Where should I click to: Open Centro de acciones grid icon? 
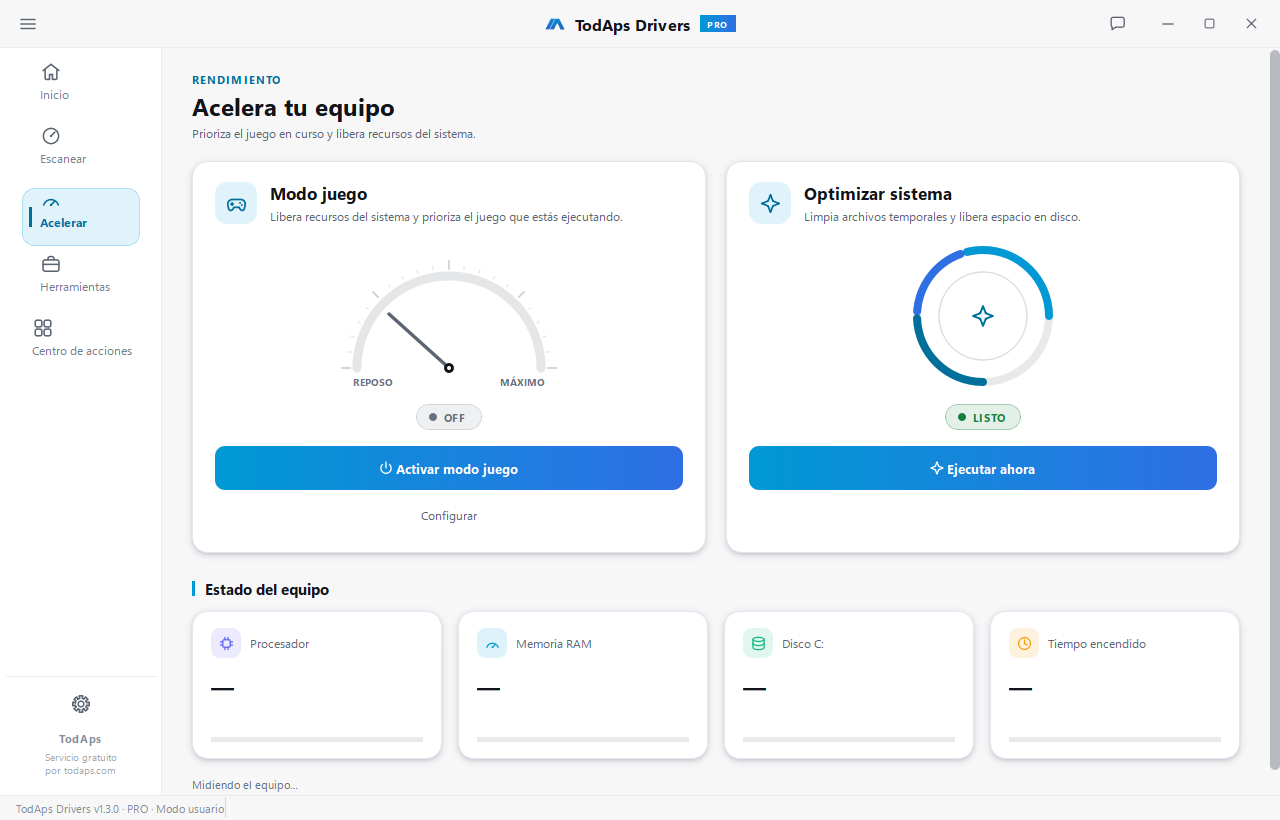click(43, 328)
